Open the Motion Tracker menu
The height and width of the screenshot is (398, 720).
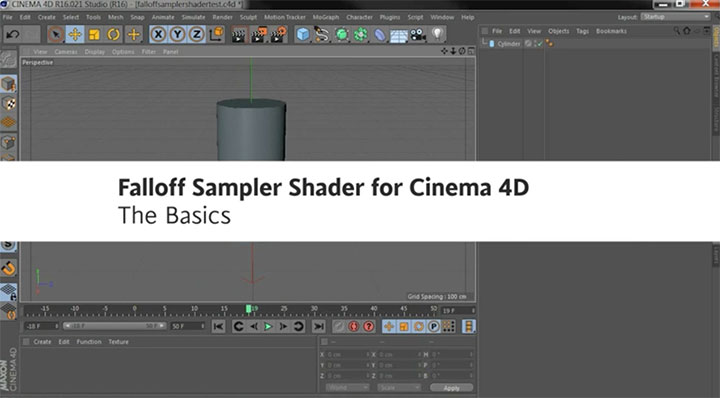click(285, 17)
